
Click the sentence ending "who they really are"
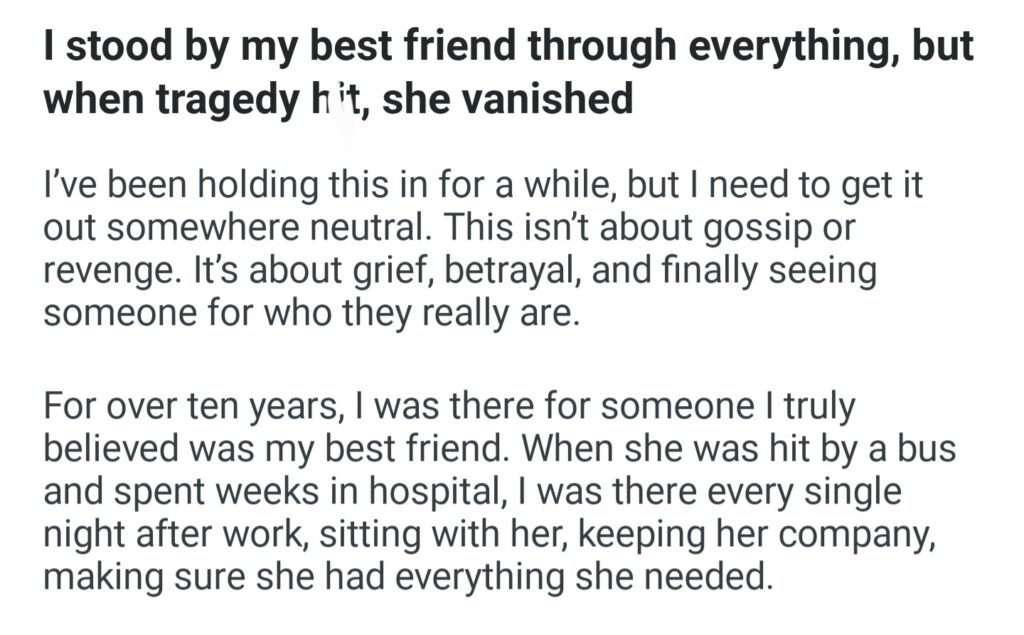point(310,314)
